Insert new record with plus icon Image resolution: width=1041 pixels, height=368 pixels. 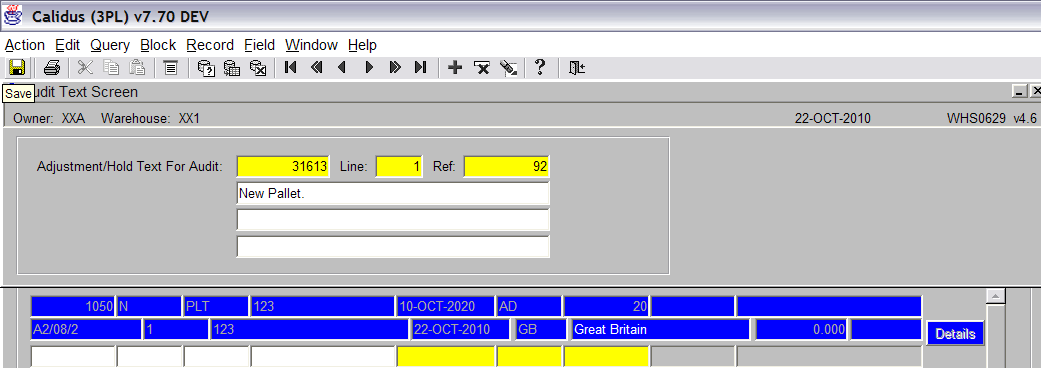(455, 67)
